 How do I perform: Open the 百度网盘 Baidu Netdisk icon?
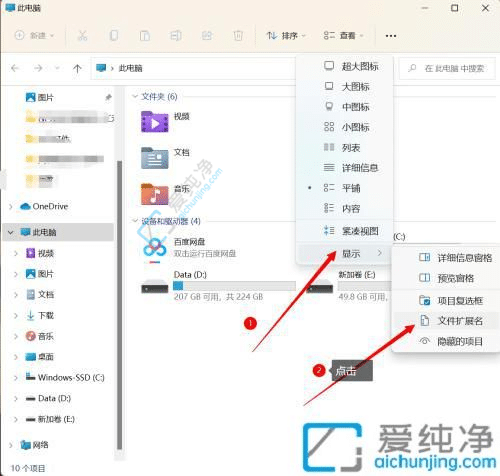click(155, 249)
